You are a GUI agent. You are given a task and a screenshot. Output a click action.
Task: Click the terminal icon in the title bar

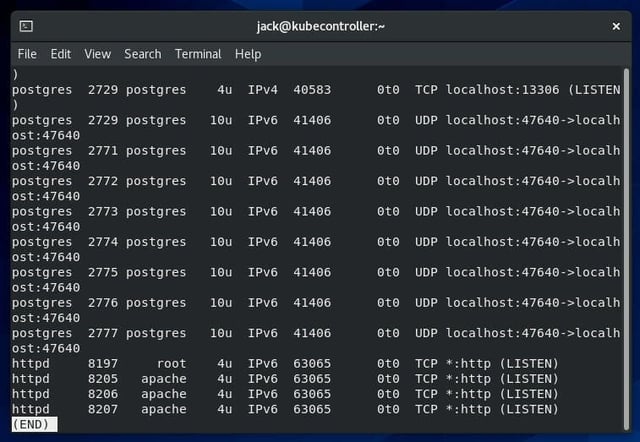point(26,26)
